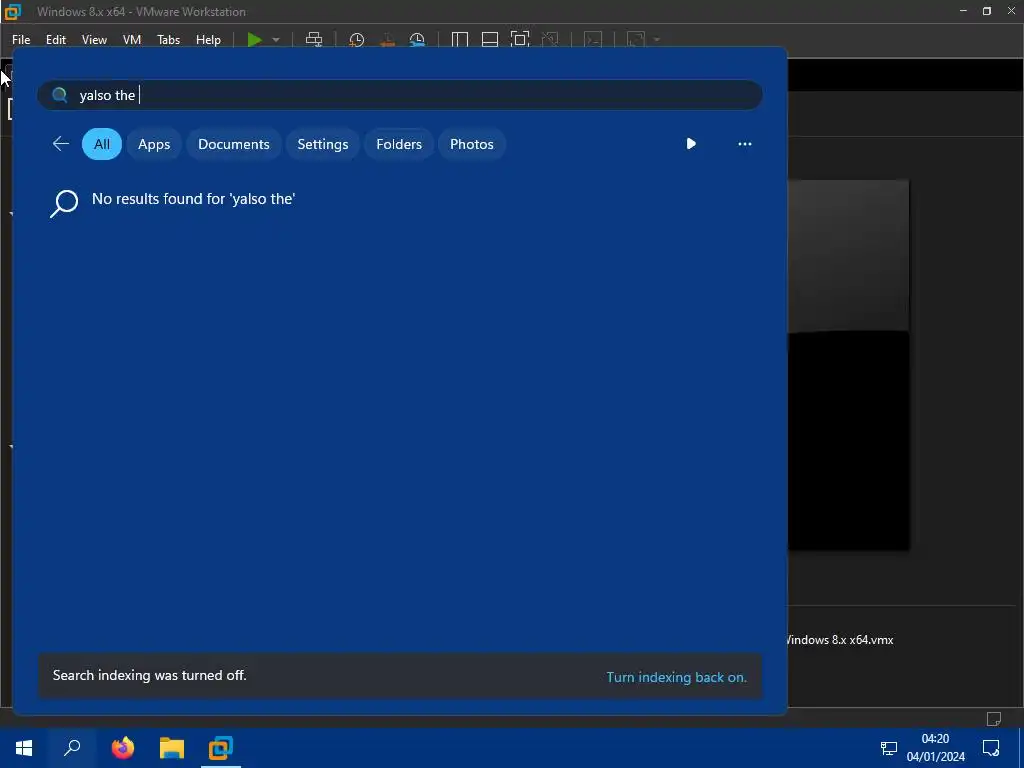
Task: Filter search results by Settings
Action: click(323, 144)
